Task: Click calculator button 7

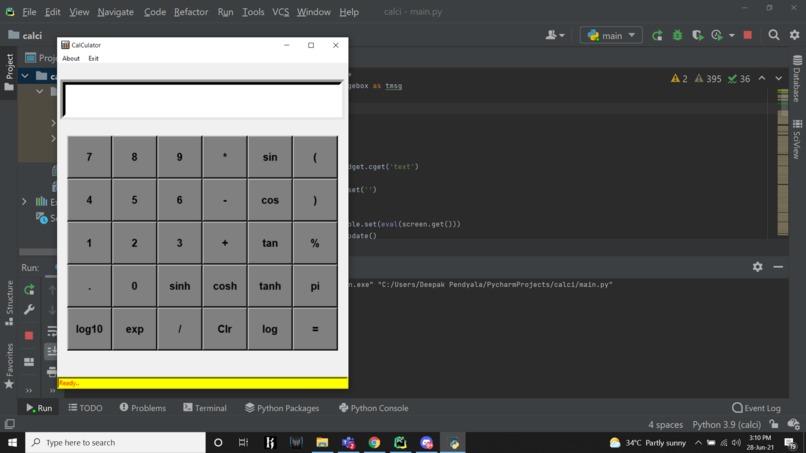Action: (x=89, y=157)
